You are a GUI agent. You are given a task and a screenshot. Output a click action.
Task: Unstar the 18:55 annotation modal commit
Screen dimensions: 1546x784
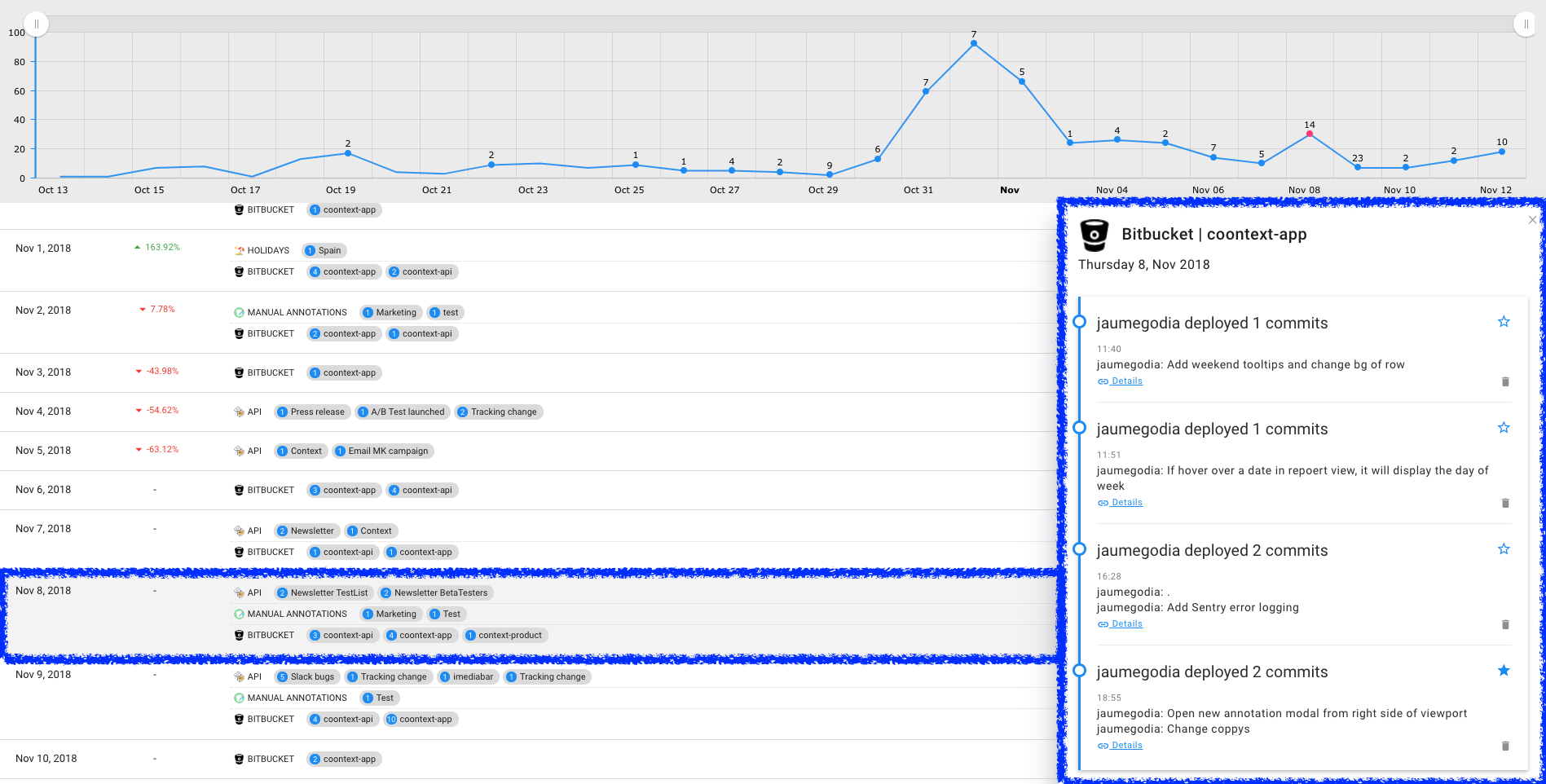tap(1504, 671)
